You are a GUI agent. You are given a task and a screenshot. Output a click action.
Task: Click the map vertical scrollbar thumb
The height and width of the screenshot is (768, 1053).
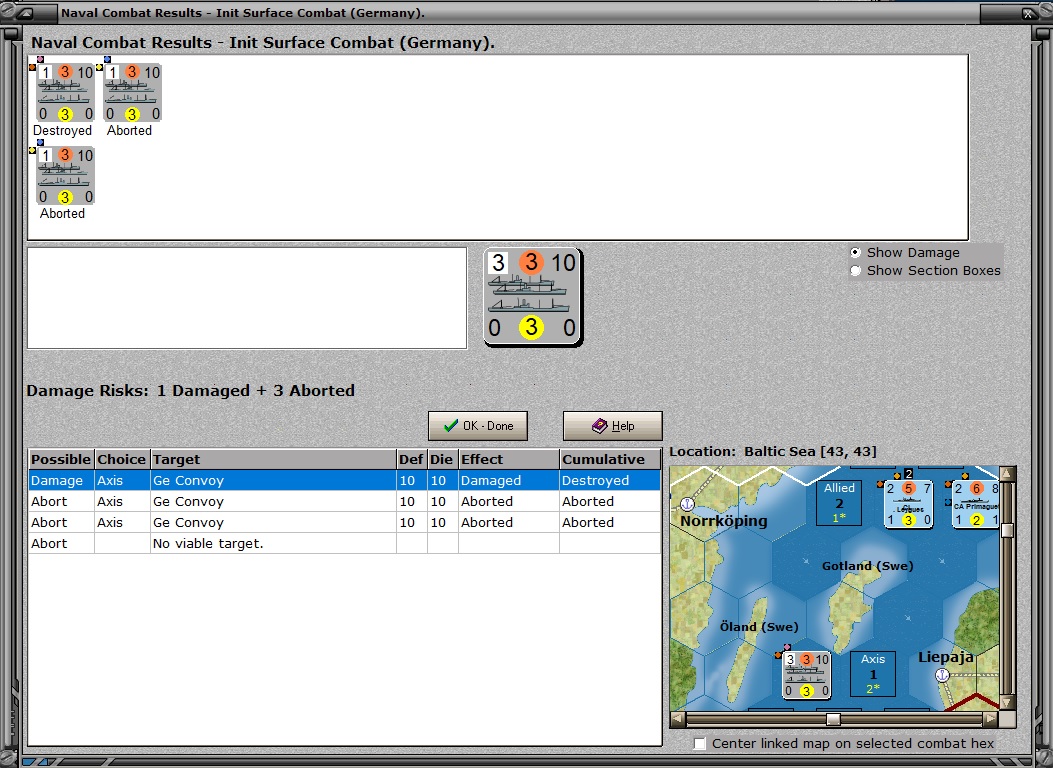point(1007,530)
